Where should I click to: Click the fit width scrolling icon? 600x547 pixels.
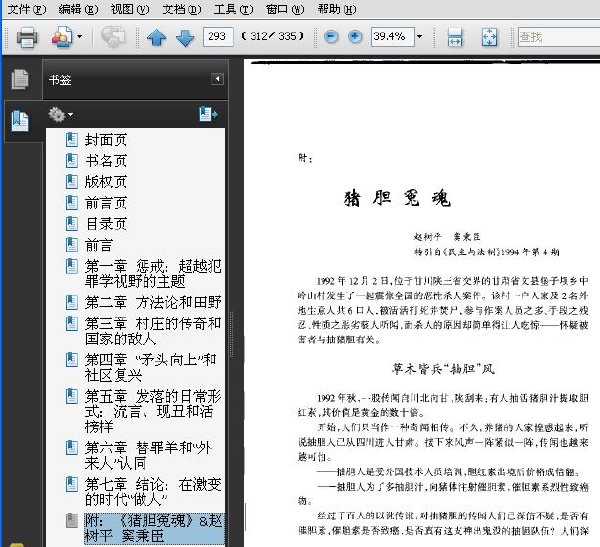pyautogui.click(x=455, y=37)
